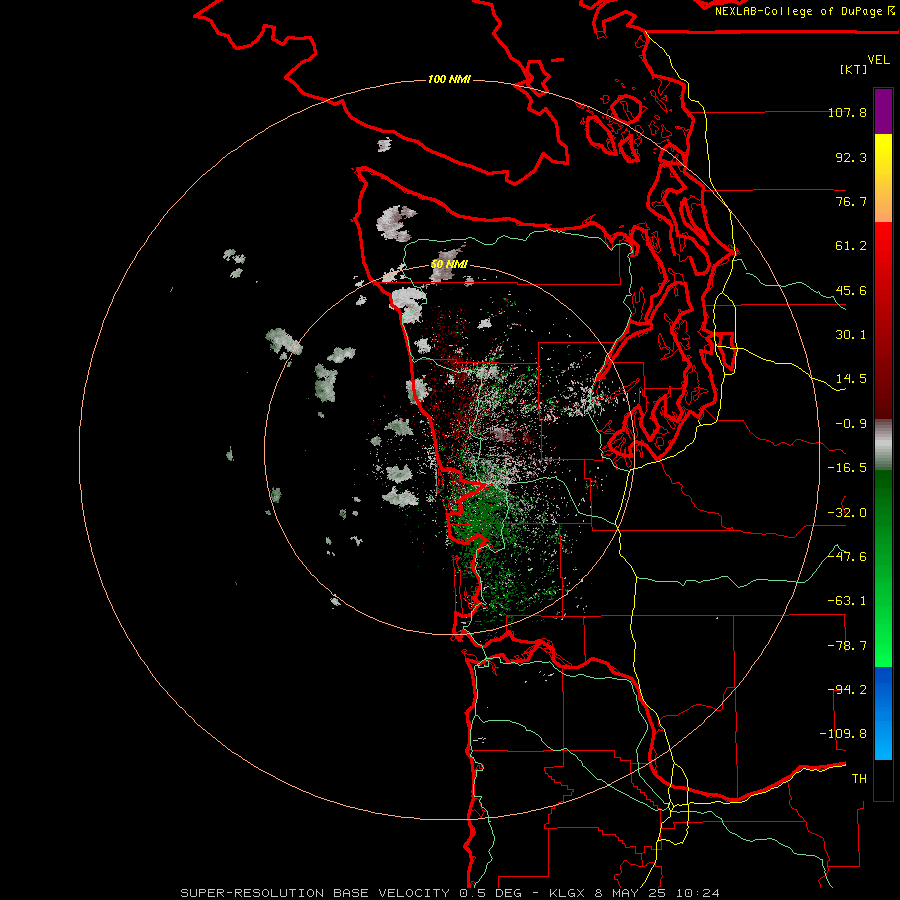Viewport: 900px width, 900px height.
Task: Click the 92.3 velocity scale value
Action: pyautogui.click(x=851, y=157)
